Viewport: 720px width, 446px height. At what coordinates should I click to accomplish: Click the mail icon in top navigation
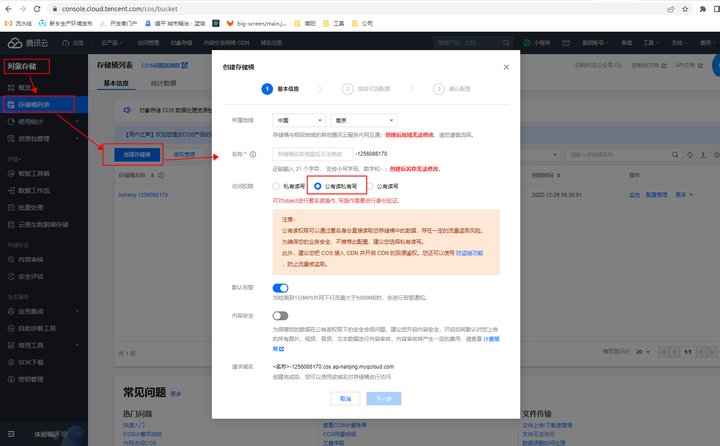[566, 43]
